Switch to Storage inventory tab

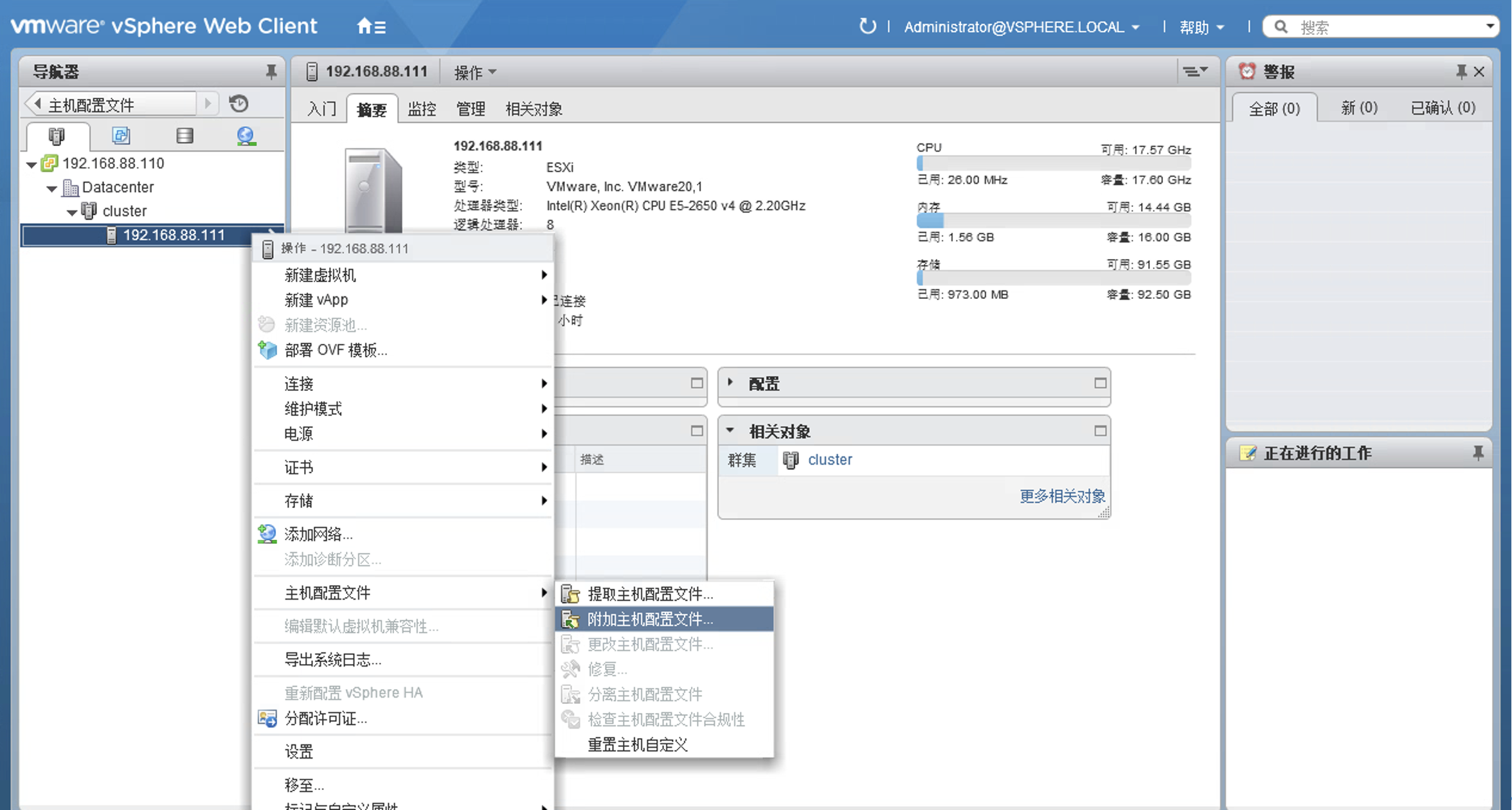(184, 136)
